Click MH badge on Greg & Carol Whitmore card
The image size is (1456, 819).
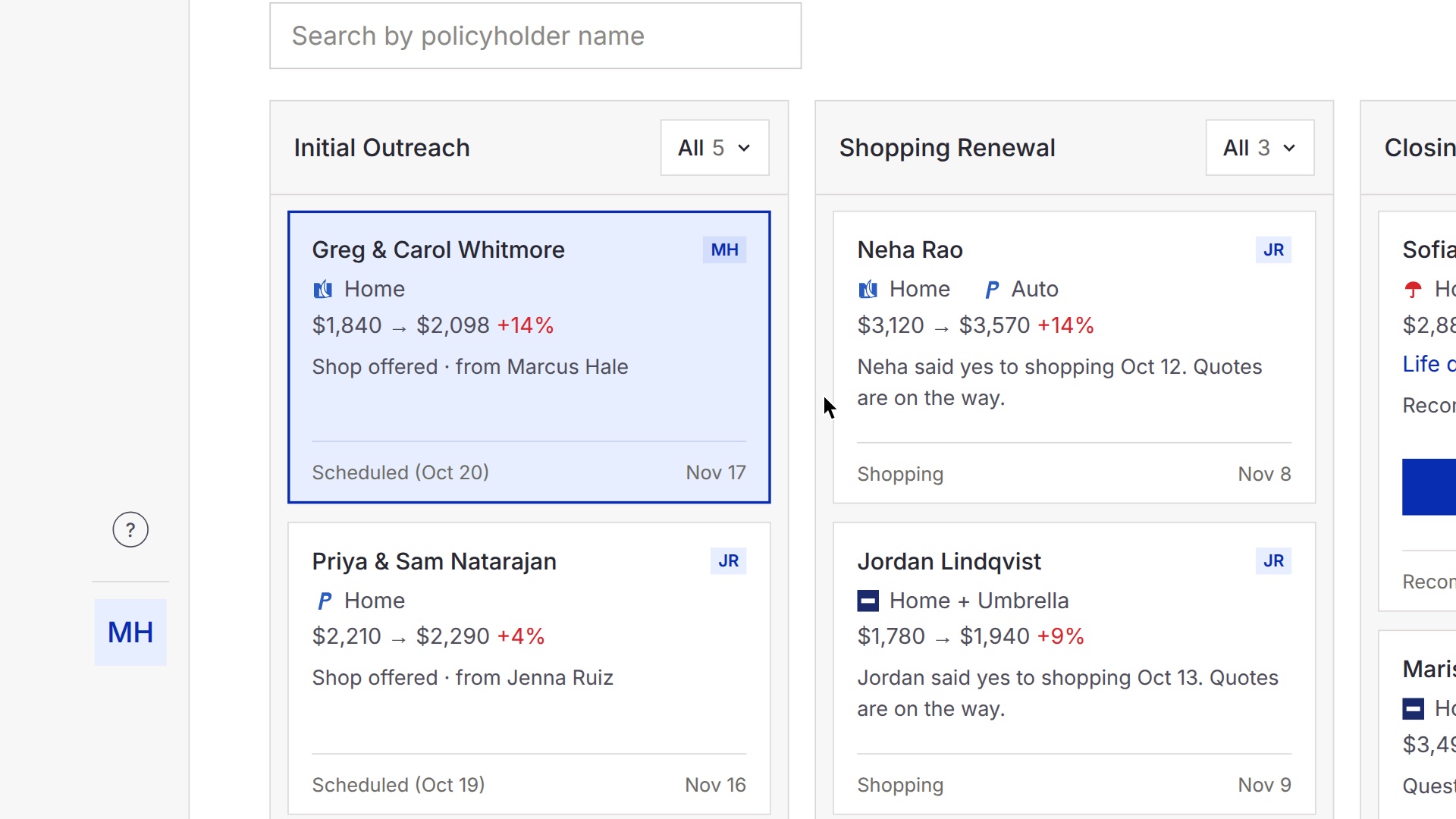724,249
